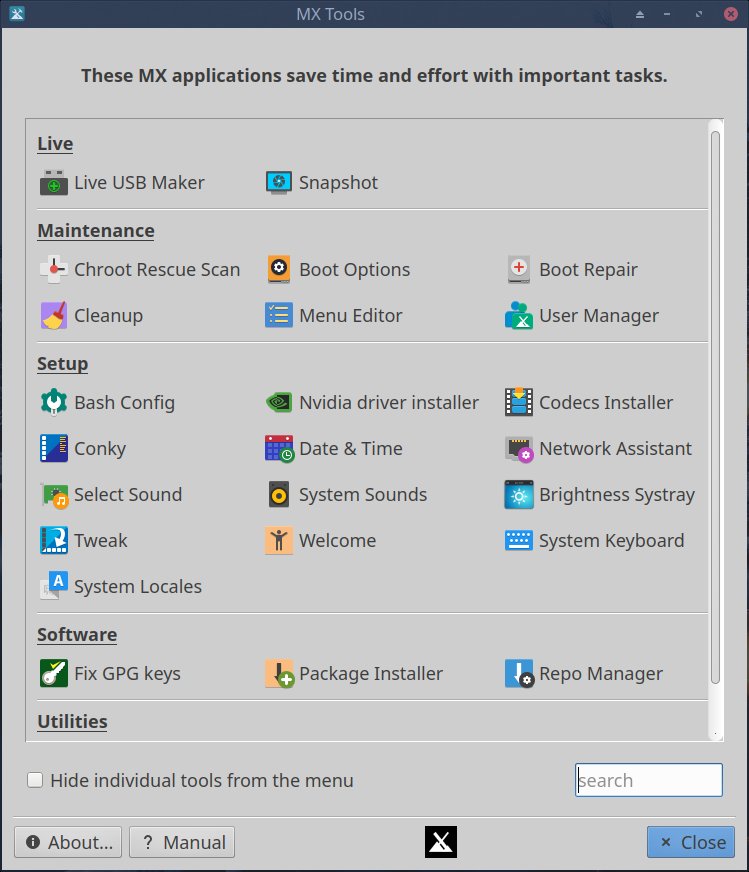Open the Conky icon
749x872 pixels.
pos(53,449)
